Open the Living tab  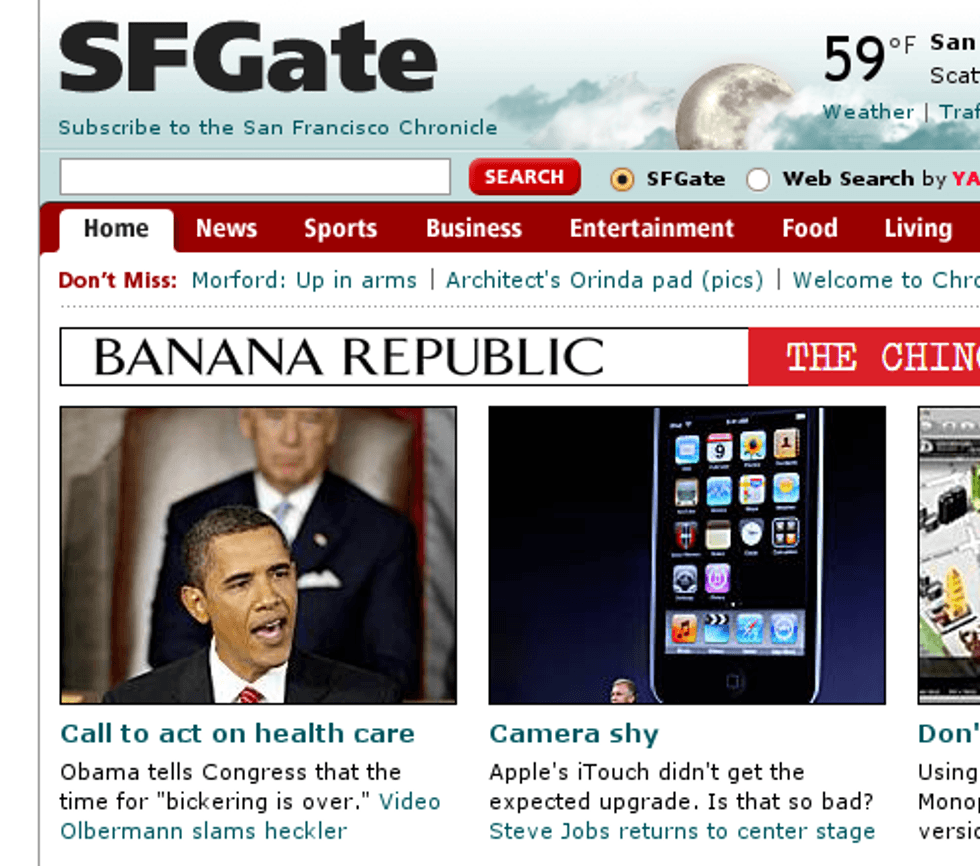point(918,229)
